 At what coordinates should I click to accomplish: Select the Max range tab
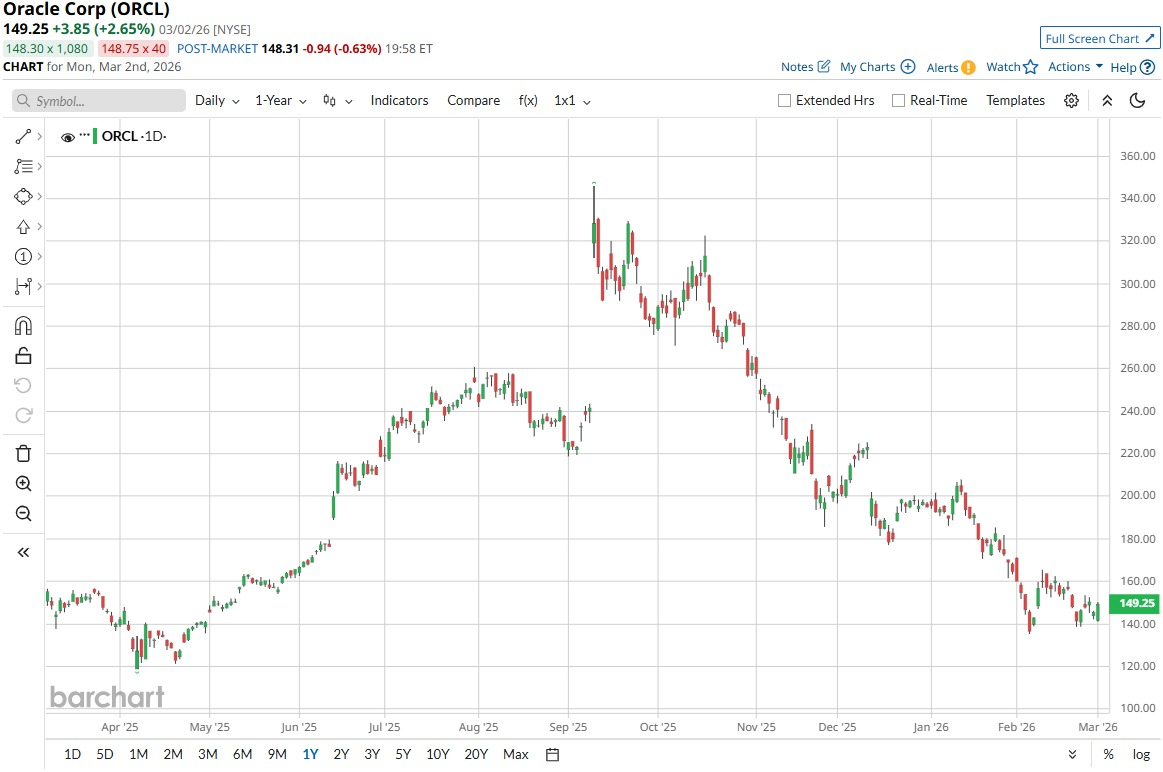515,755
